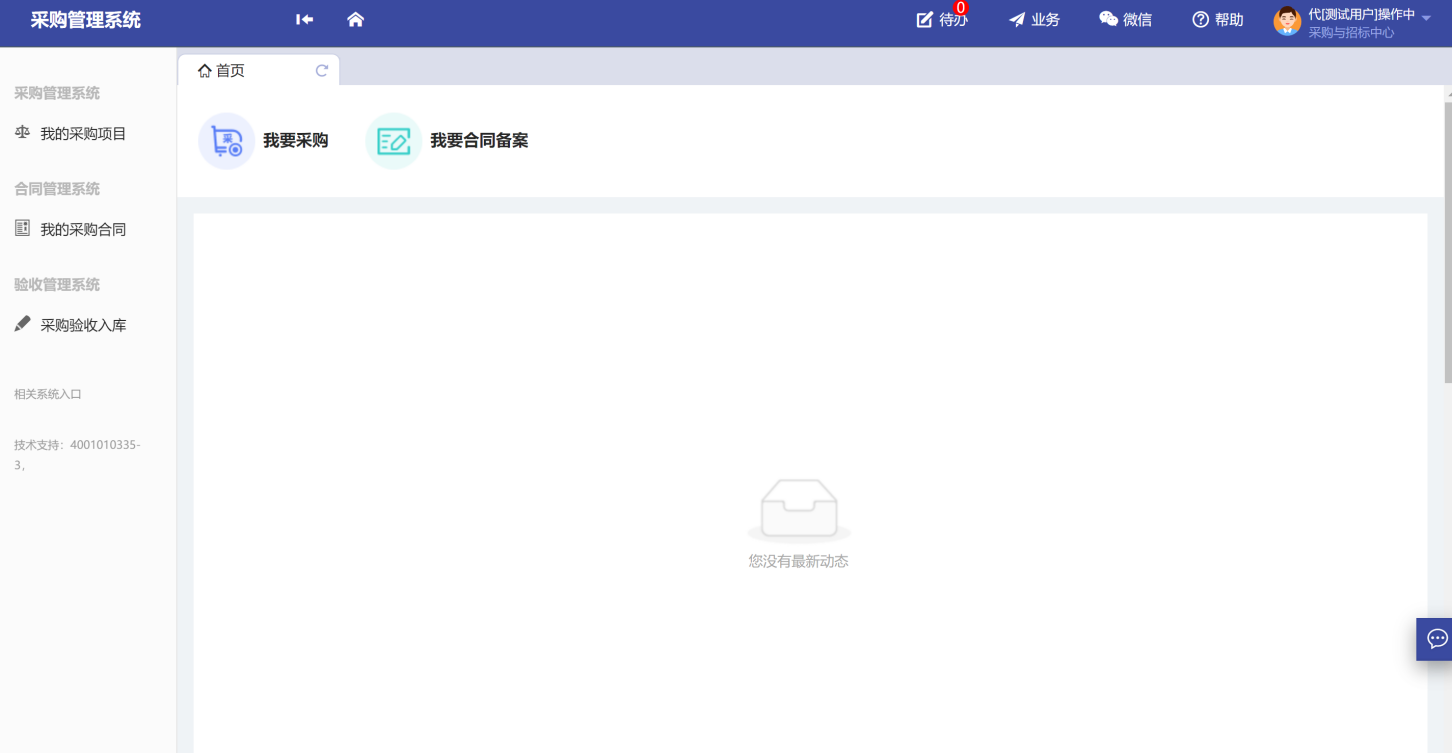Image resolution: width=1452 pixels, height=753 pixels.
Task: Click the 微信 WeChat icon
Action: tap(1108, 20)
